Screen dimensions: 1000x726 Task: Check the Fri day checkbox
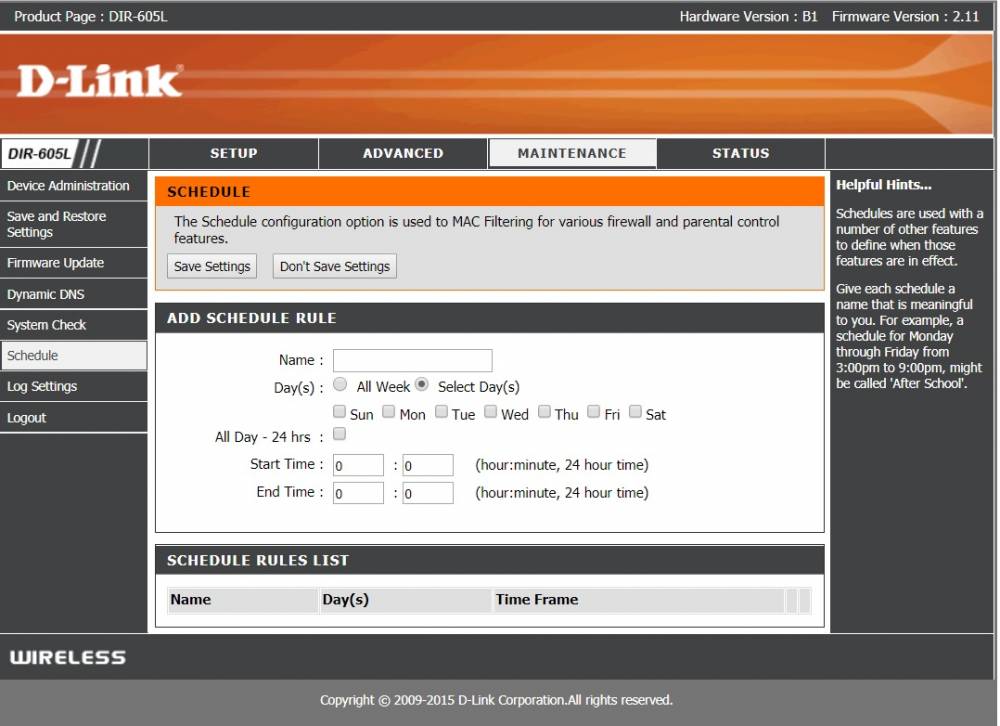point(594,411)
